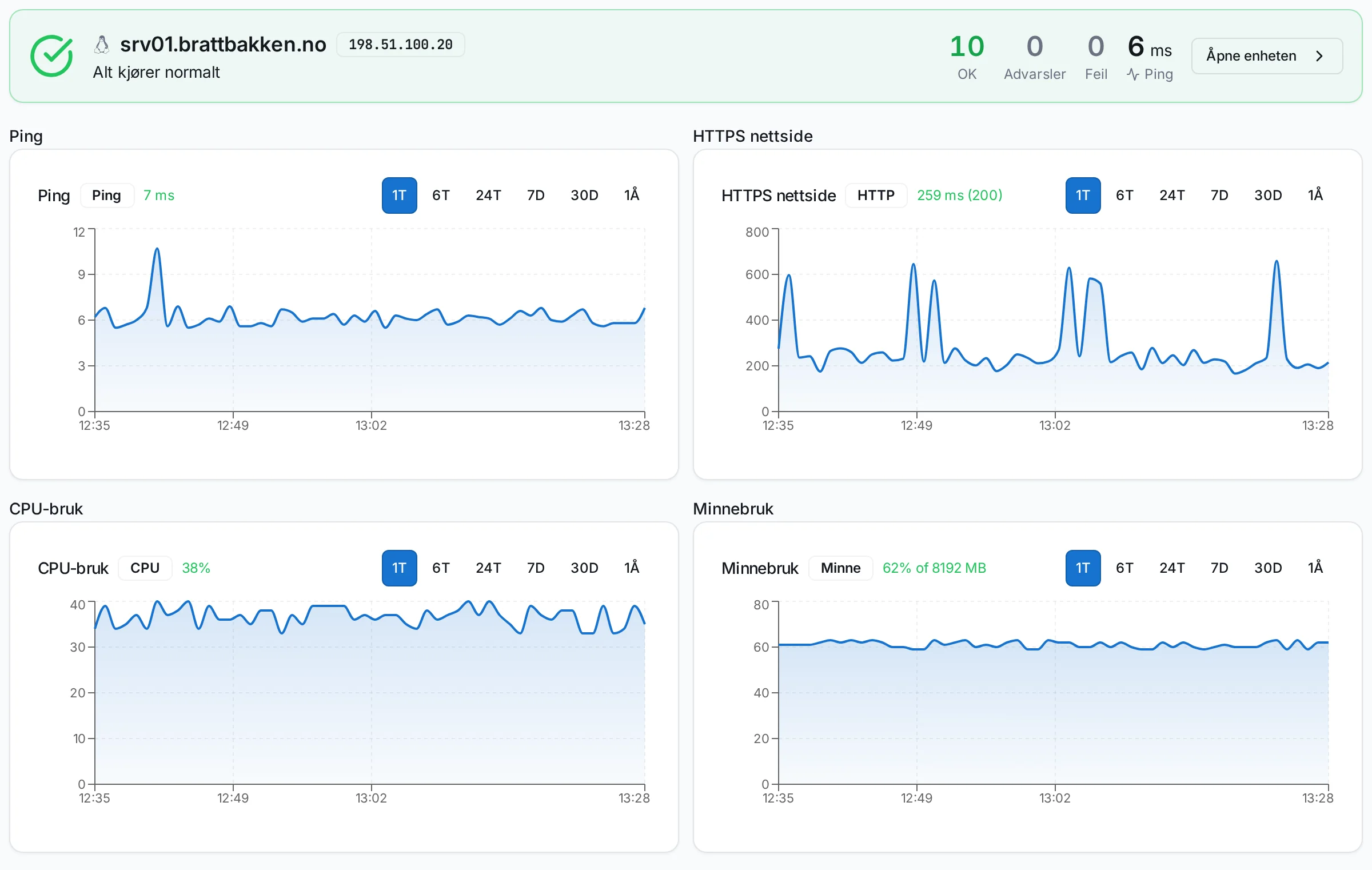The image size is (1372, 870).
Task: Click the Ping sensor type badge
Action: [107, 195]
